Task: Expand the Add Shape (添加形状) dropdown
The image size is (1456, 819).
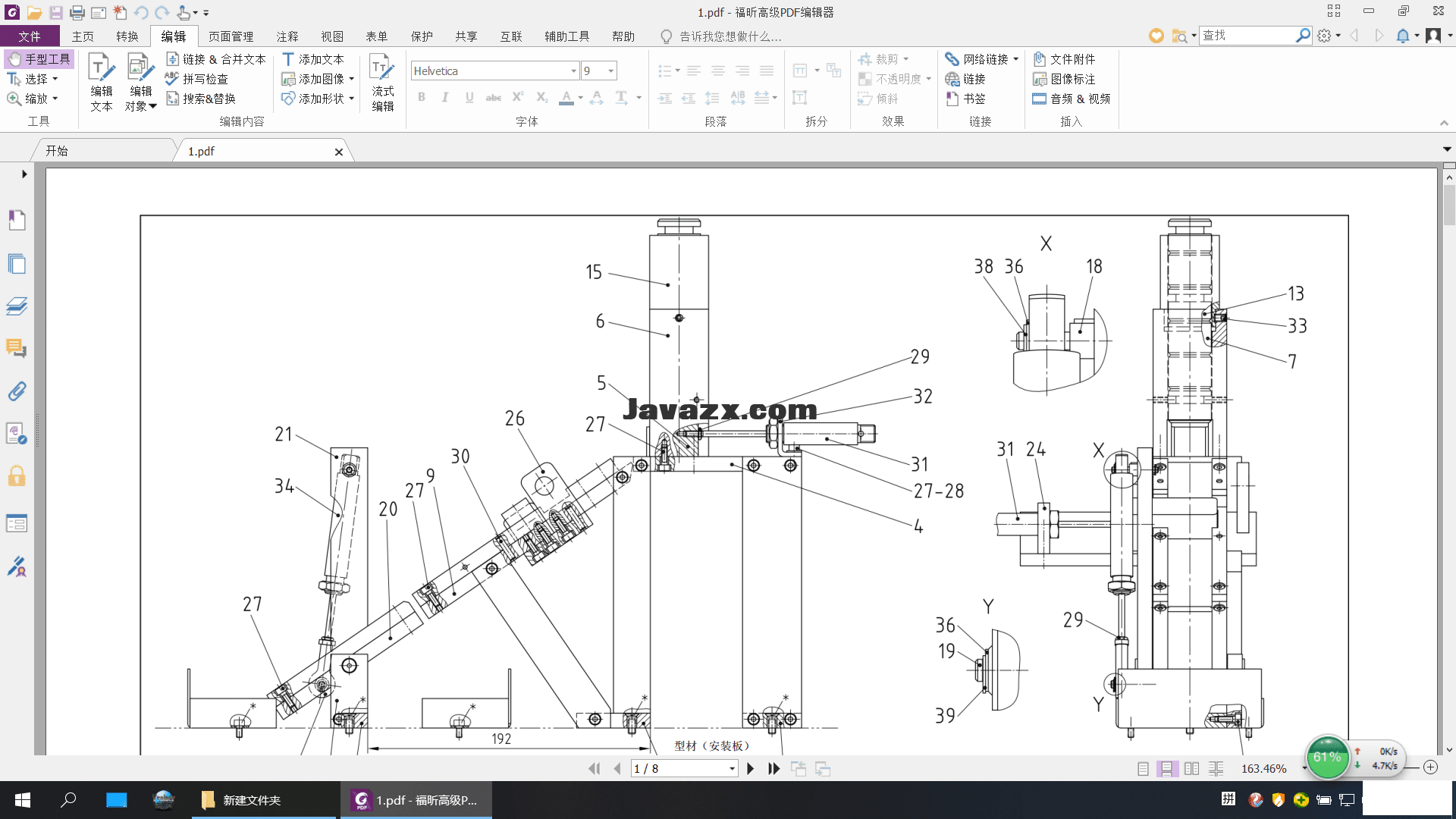Action: coord(352,99)
